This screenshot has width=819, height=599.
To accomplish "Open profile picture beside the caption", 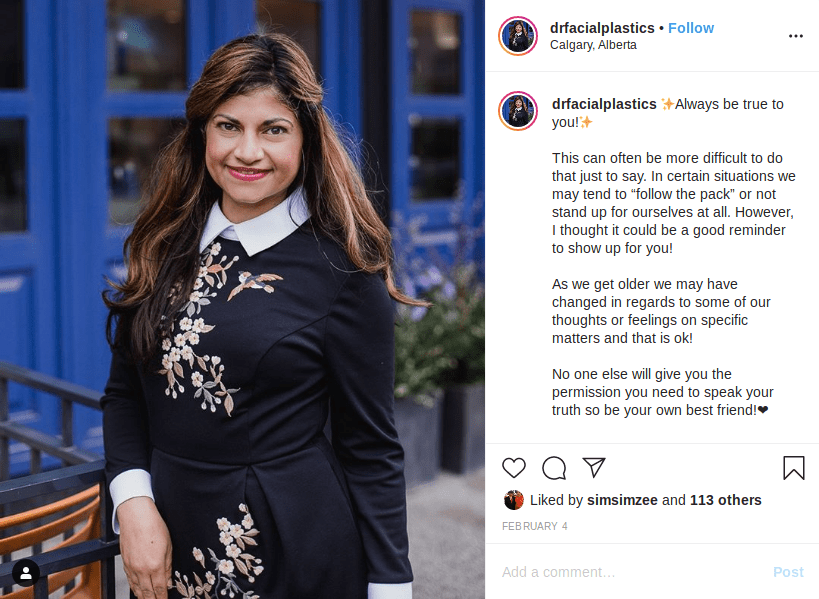I will (x=518, y=111).
